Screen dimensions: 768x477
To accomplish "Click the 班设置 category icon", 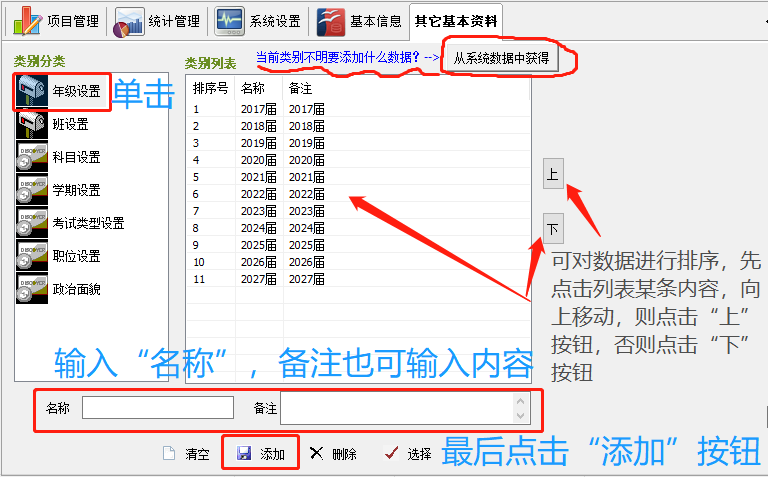I will pyautogui.click(x=33, y=124).
